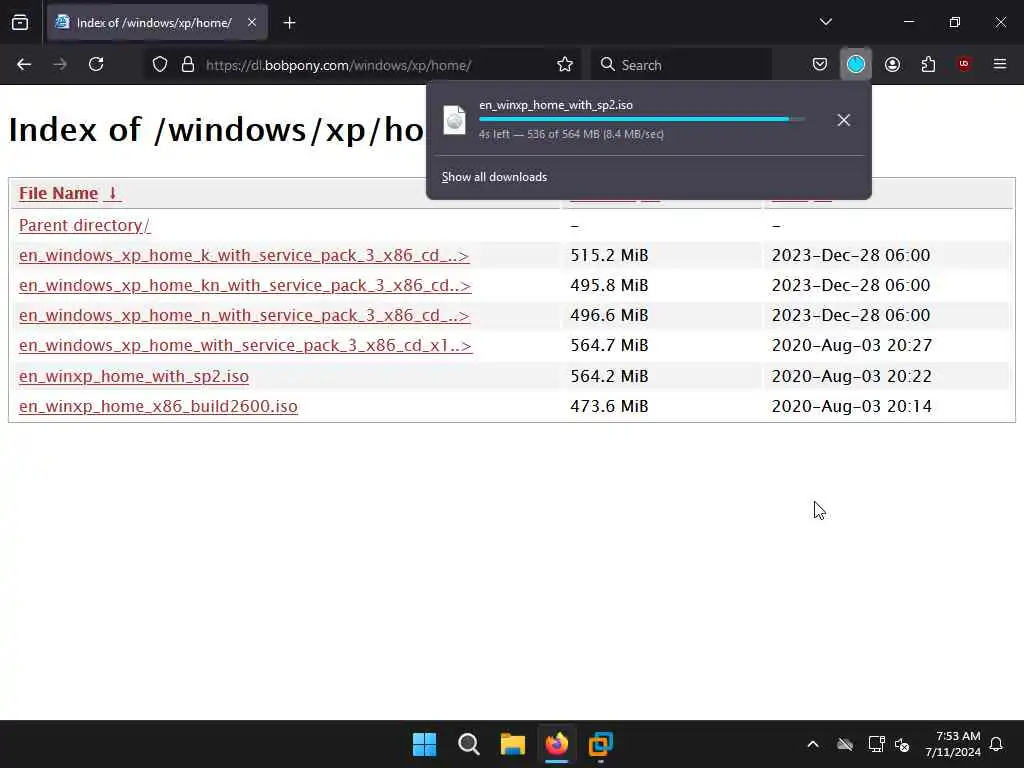This screenshot has height=768, width=1024.
Task: Click the 2020-Aug-03 20:14 date cell
Action: [x=852, y=406]
